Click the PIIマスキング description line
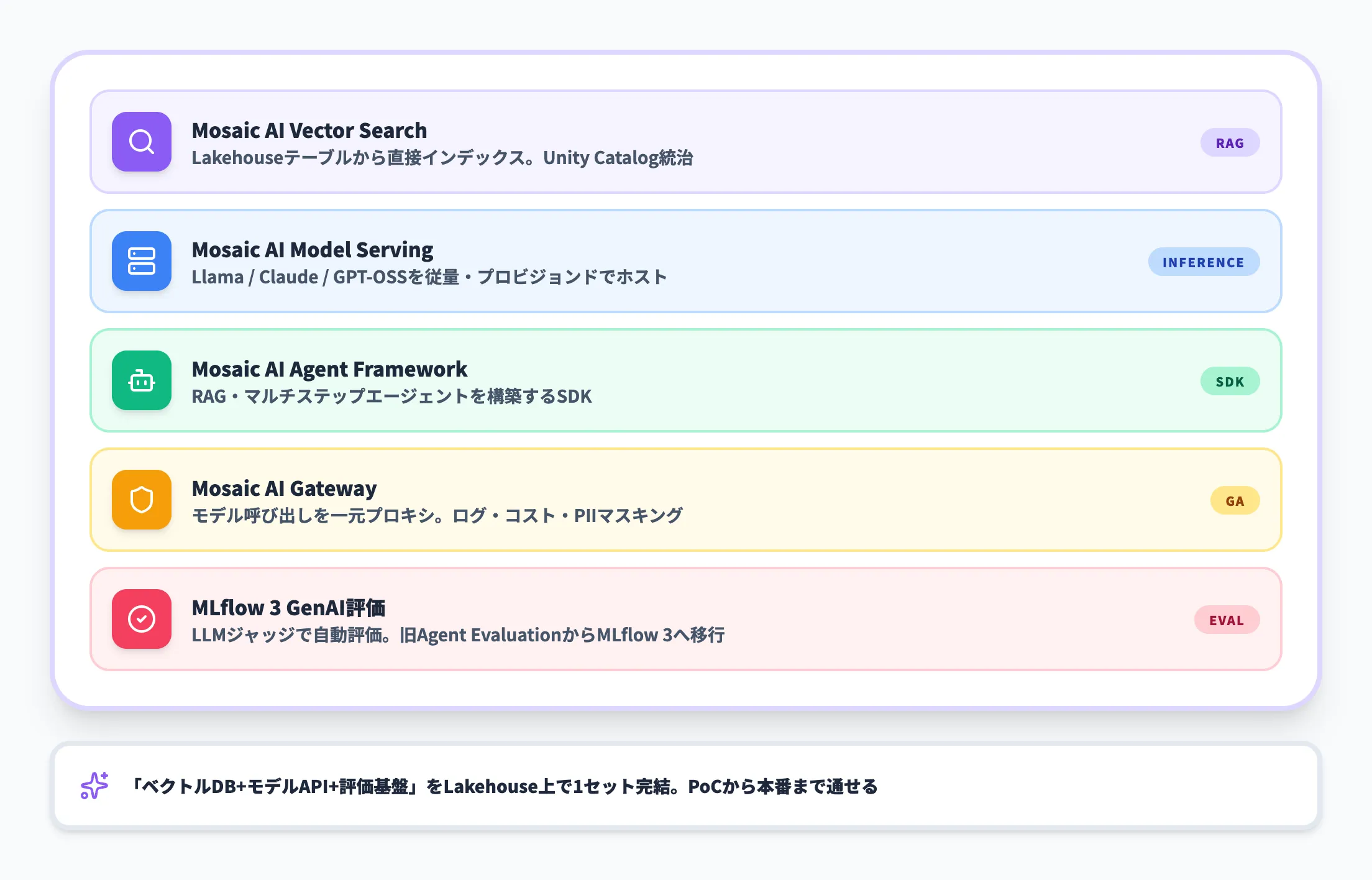Image resolution: width=1372 pixels, height=880 pixels. point(437,516)
